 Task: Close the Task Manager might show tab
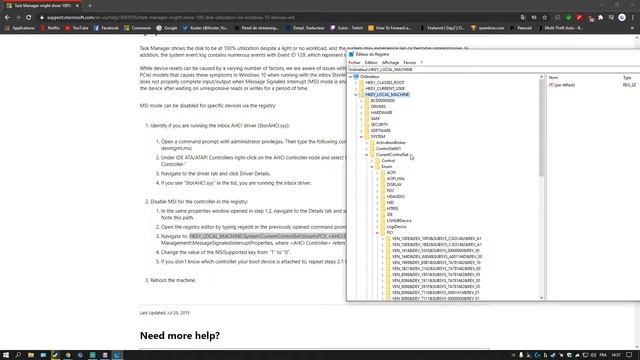(77, 6)
